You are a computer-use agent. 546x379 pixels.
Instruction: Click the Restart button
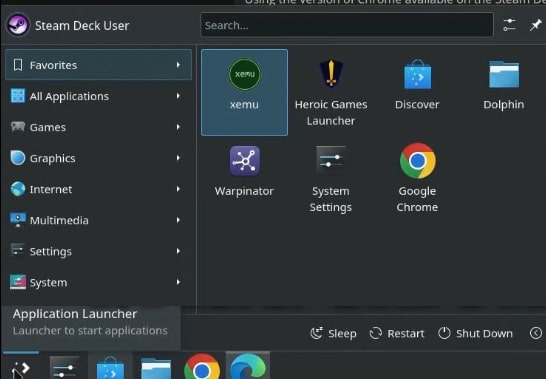tap(397, 333)
